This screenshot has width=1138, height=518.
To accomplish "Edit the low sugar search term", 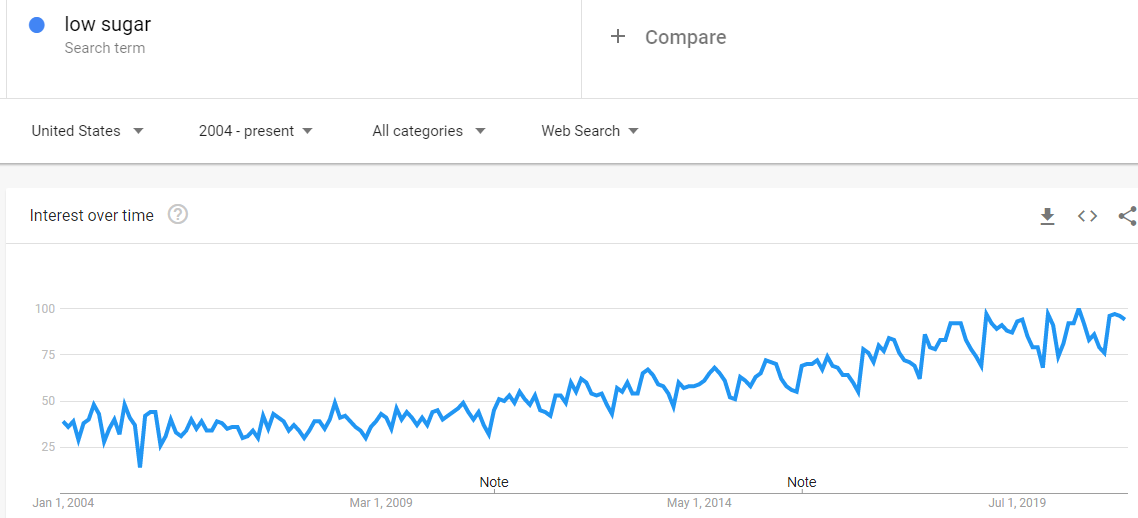I will [108, 24].
